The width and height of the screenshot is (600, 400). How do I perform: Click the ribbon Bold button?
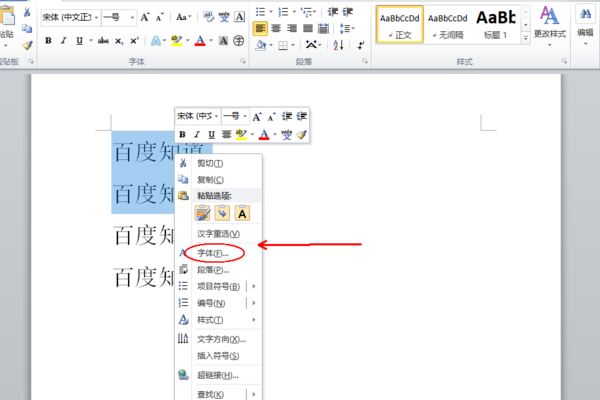point(48,41)
